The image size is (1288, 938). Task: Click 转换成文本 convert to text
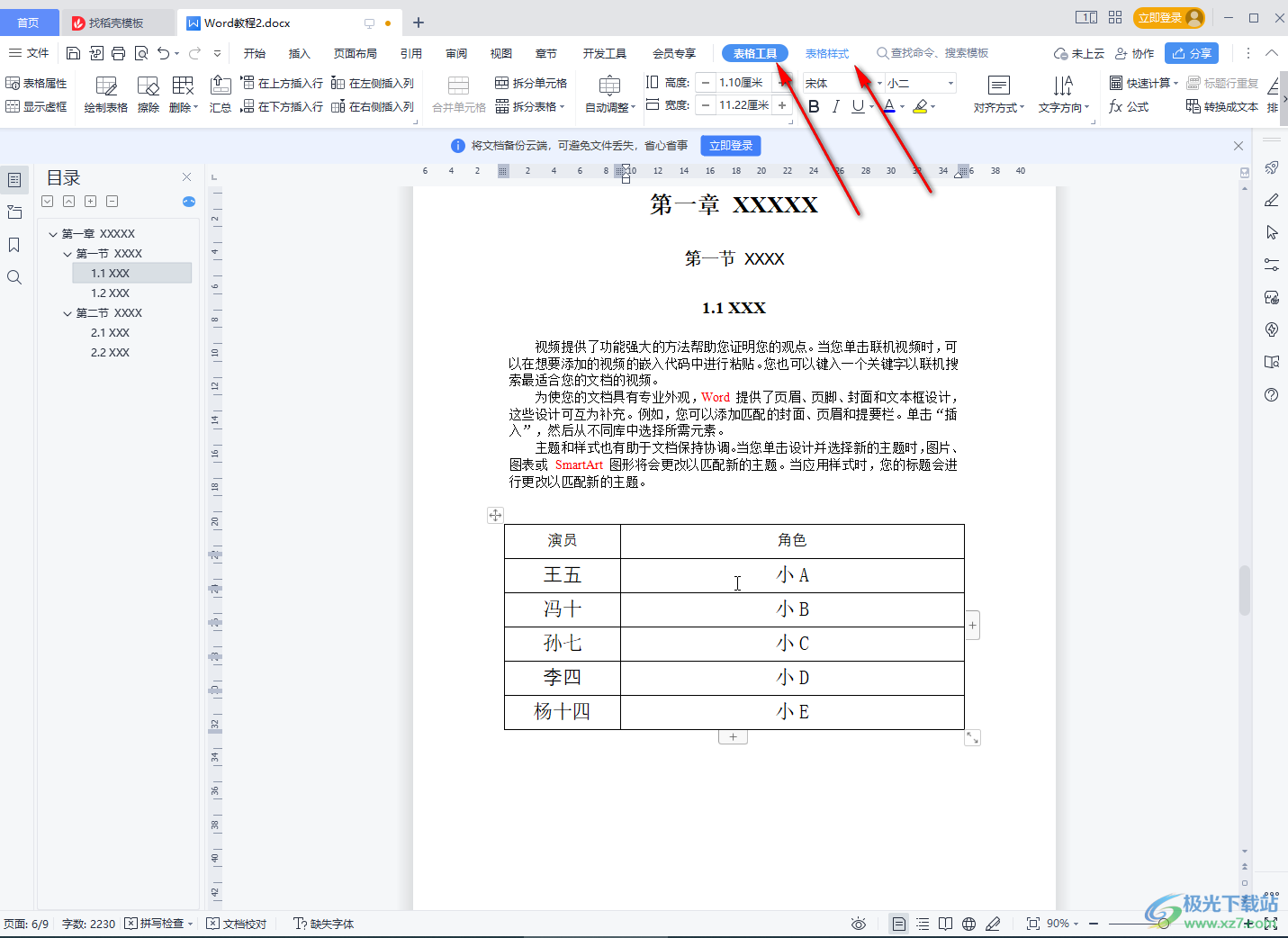[1222, 106]
